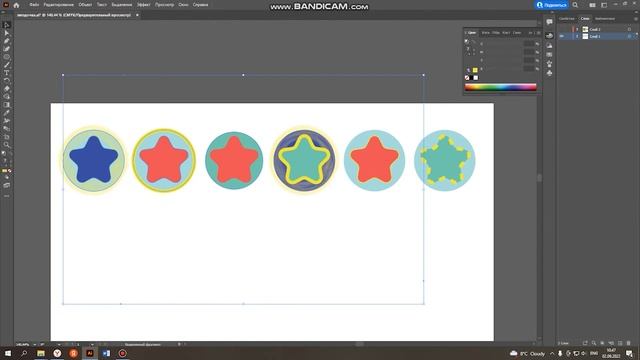Select the Ellipse shape tool
The height and width of the screenshot is (360, 640).
click(7, 57)
